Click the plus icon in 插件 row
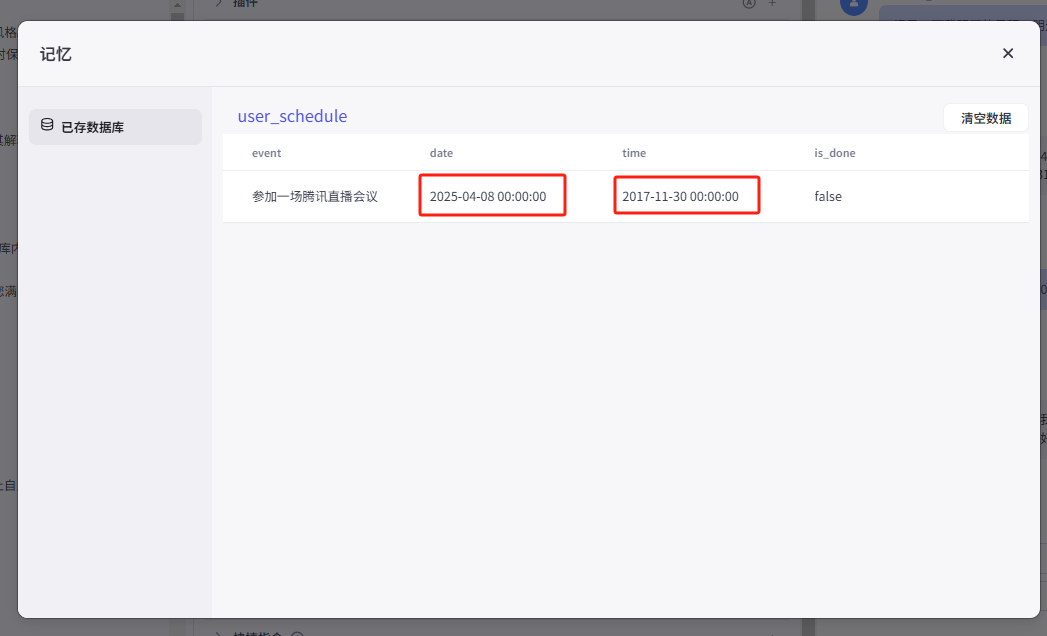Viewport: 1047px width, 636px height. pyautogui.click(x=772, y=4)
